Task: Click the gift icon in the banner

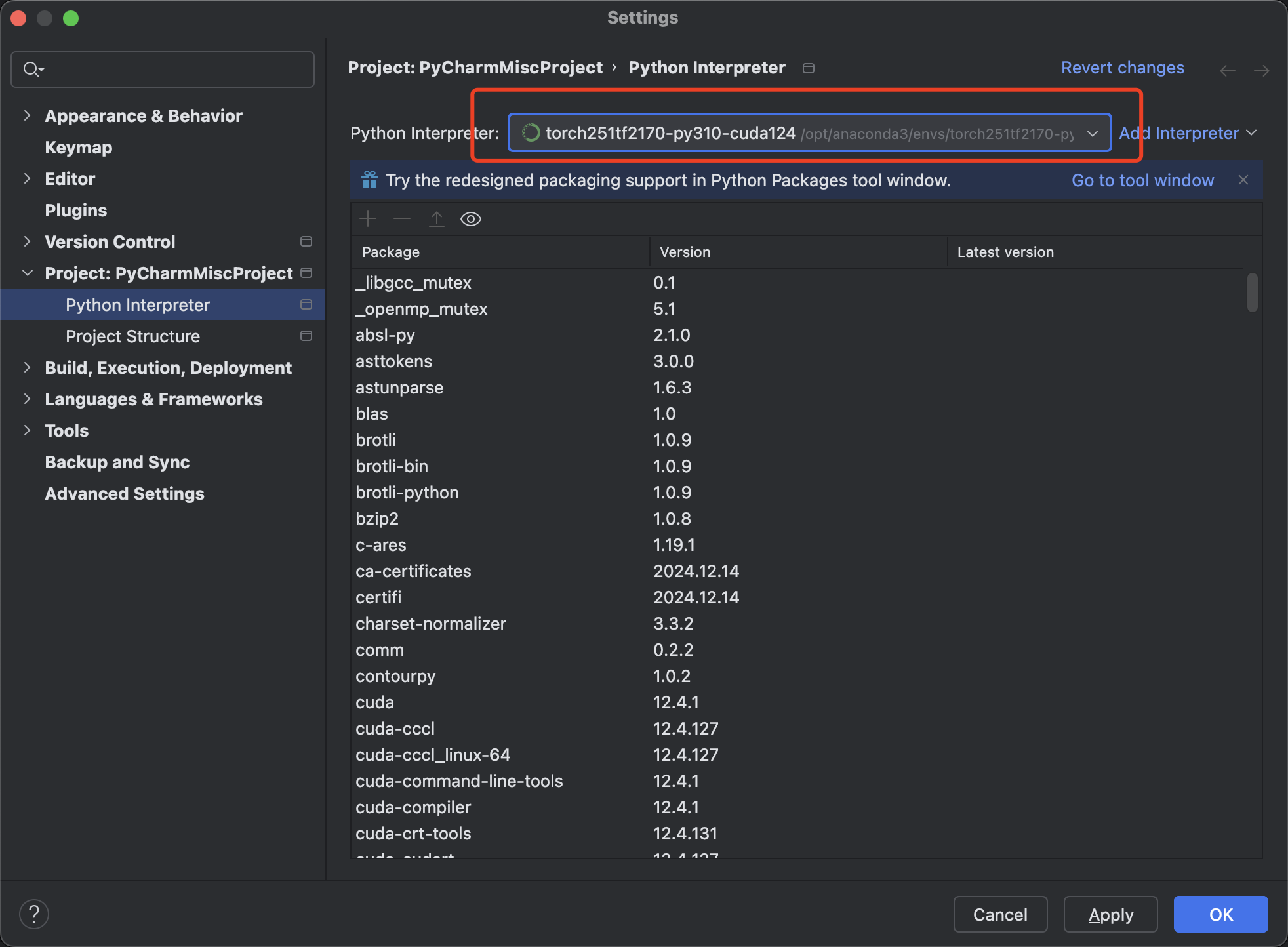Action: (x=370, y=180)
